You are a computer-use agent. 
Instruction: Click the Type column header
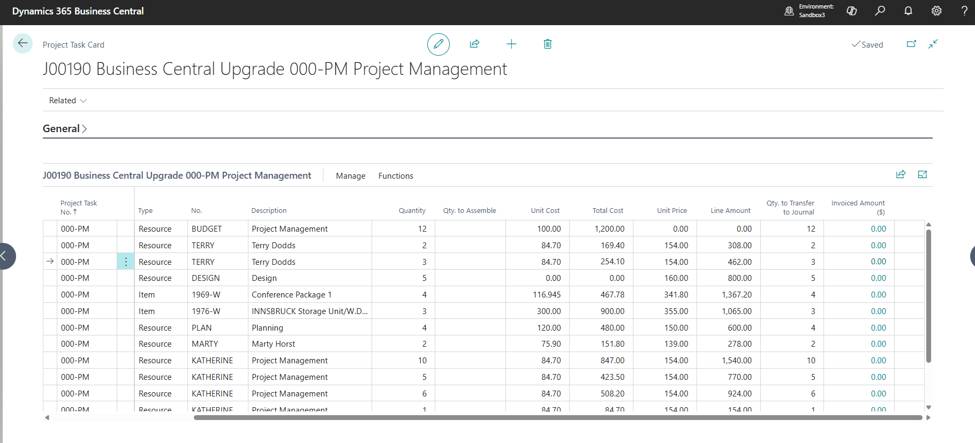click(x=145, y=211)
